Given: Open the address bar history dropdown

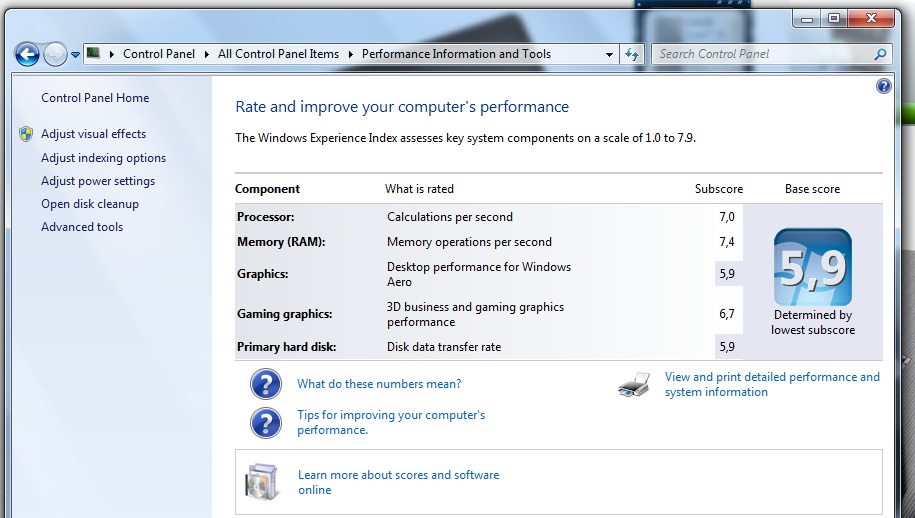Looking at the screenshot, I should pyautogui.click(x=609, y=54).
